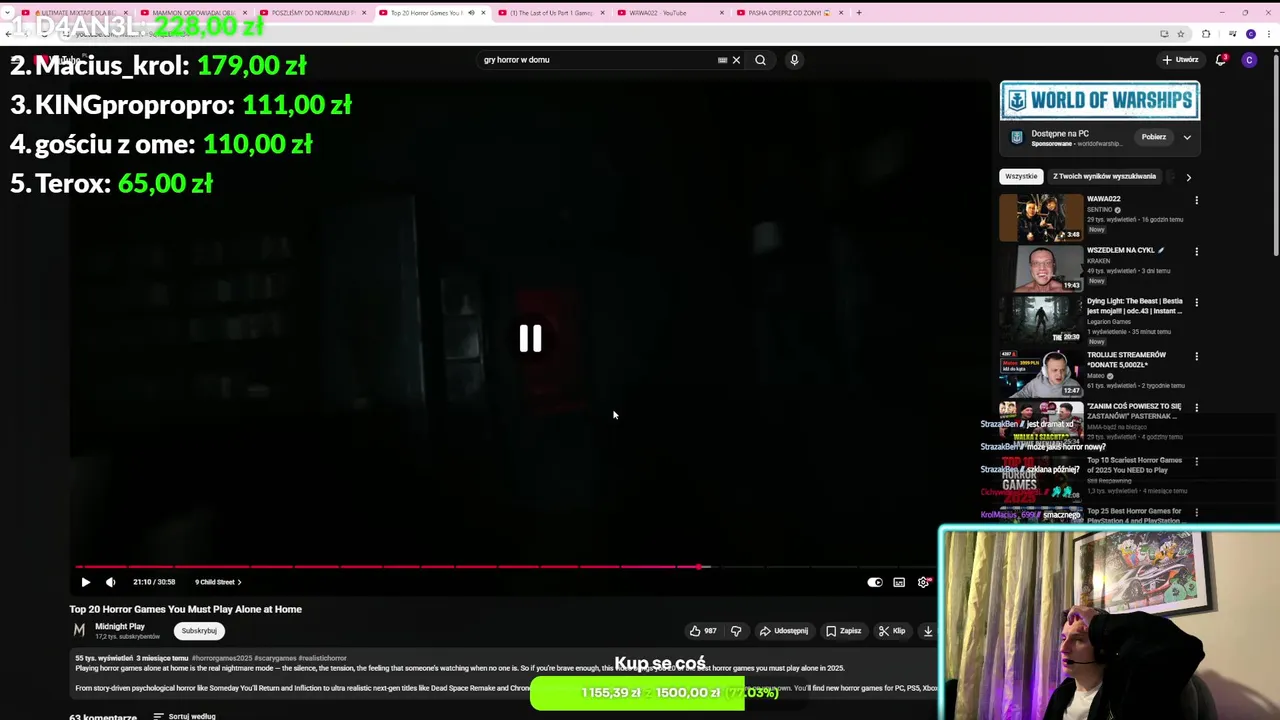1280x720 pixels.
Task: Open the browser three-dot menu
Action: 1267,34
